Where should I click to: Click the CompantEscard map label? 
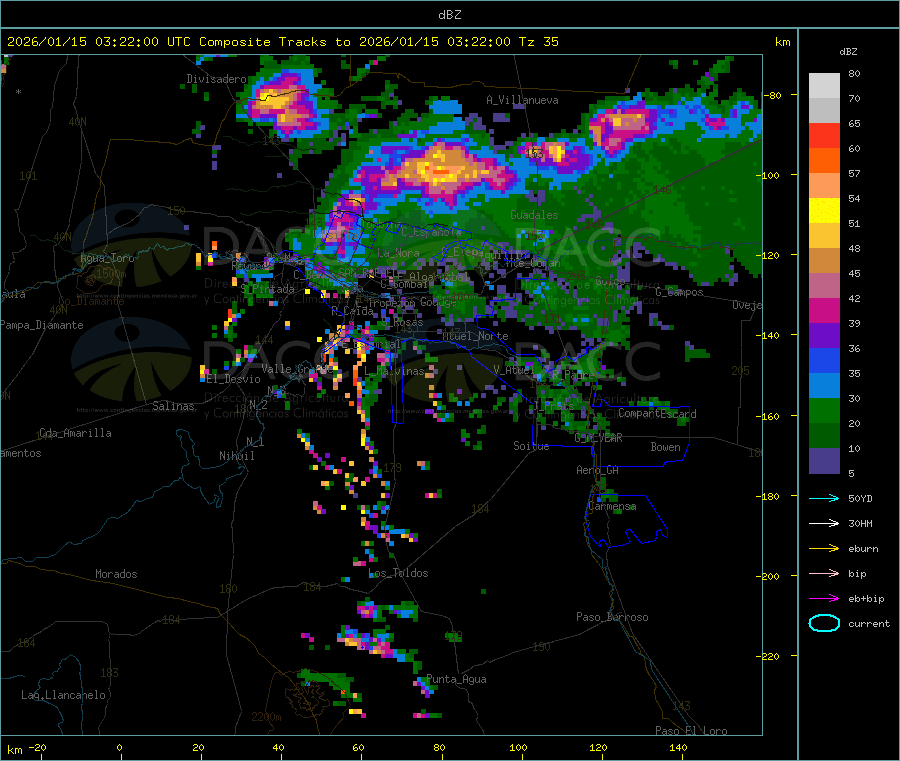coord(657,413)
